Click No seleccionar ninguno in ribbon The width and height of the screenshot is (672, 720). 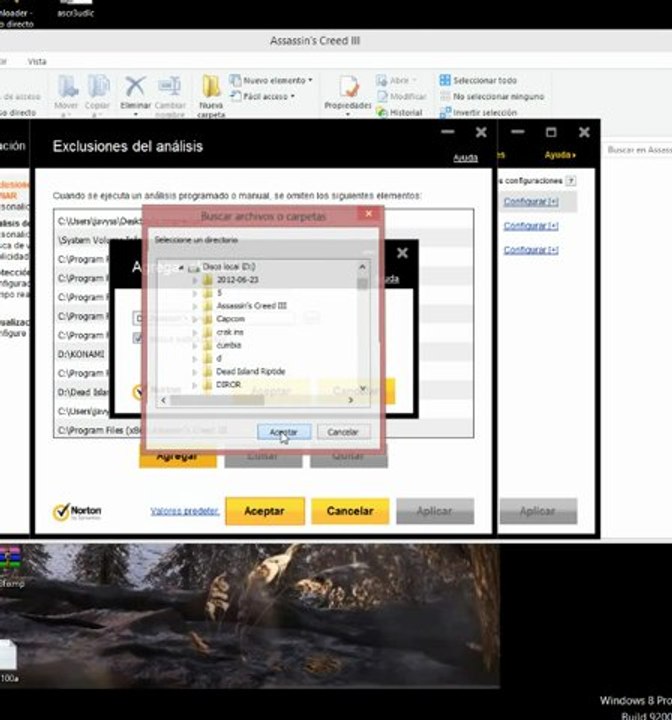pyautogui.click(x=491, y=96)
